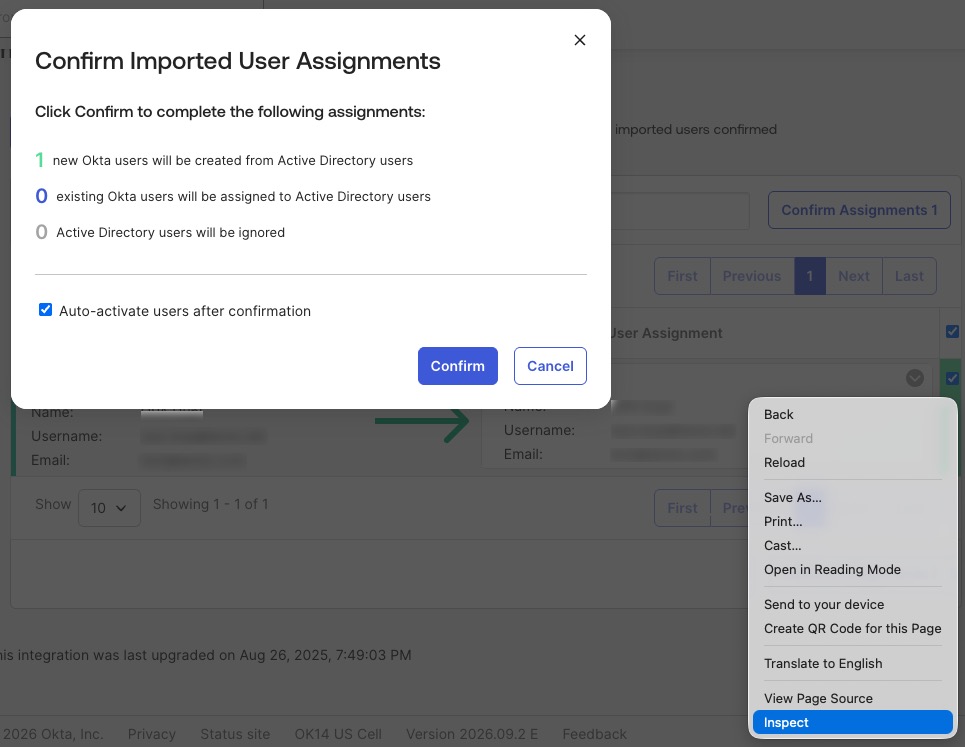Choose Reload in the context menu

[852, 463]
